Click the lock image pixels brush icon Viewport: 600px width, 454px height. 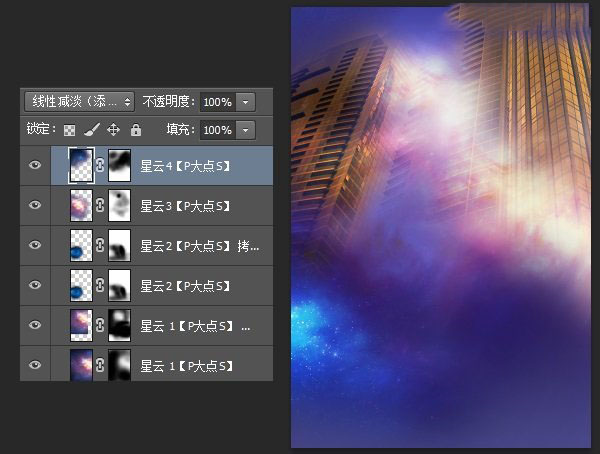[92, 130]
